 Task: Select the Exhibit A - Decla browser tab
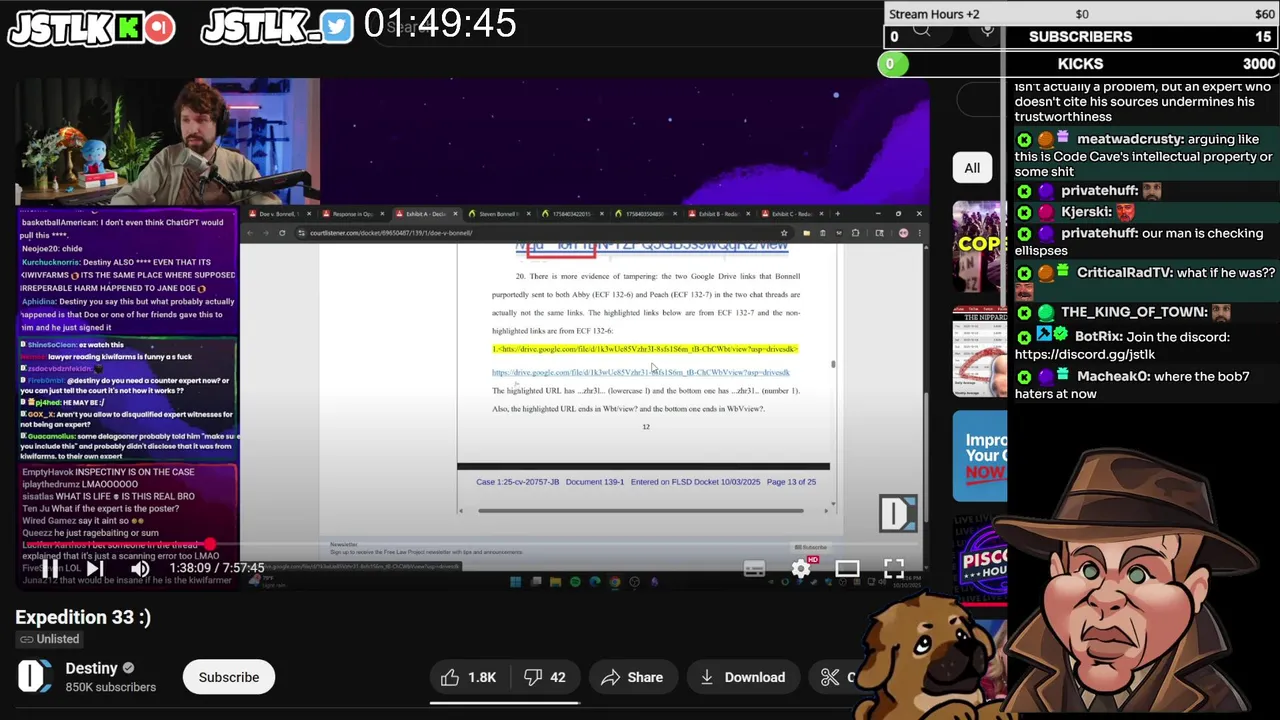tap(425, 214)
